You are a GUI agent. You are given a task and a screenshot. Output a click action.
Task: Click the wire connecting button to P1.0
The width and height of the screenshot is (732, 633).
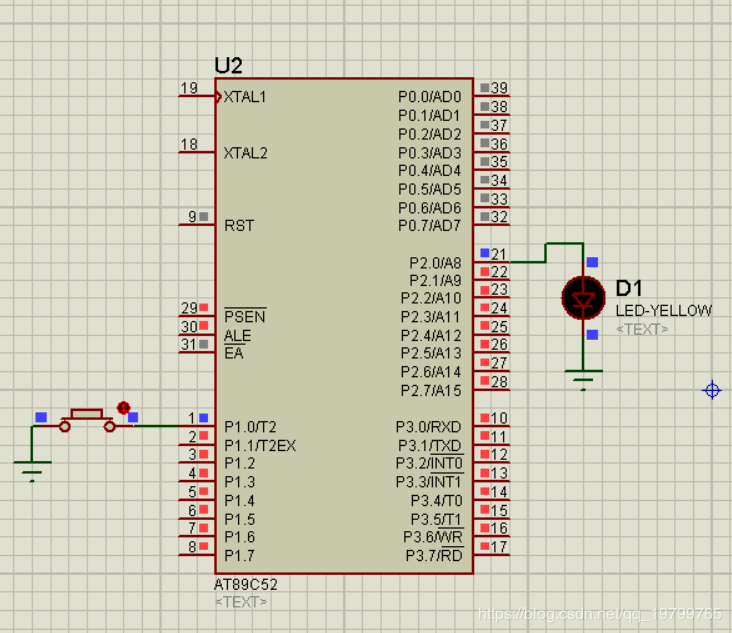156,426
